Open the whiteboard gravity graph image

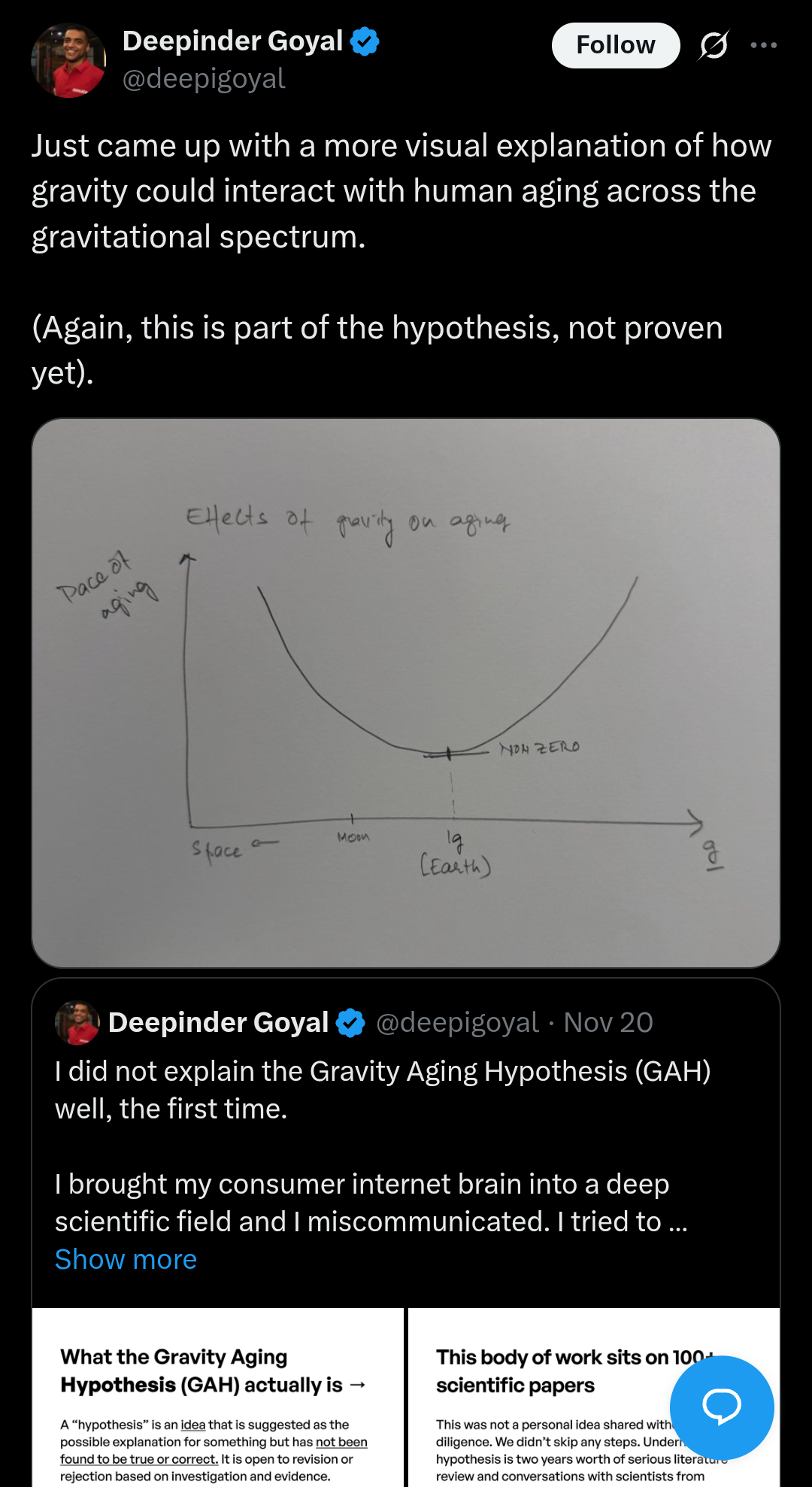click(404, 696)
